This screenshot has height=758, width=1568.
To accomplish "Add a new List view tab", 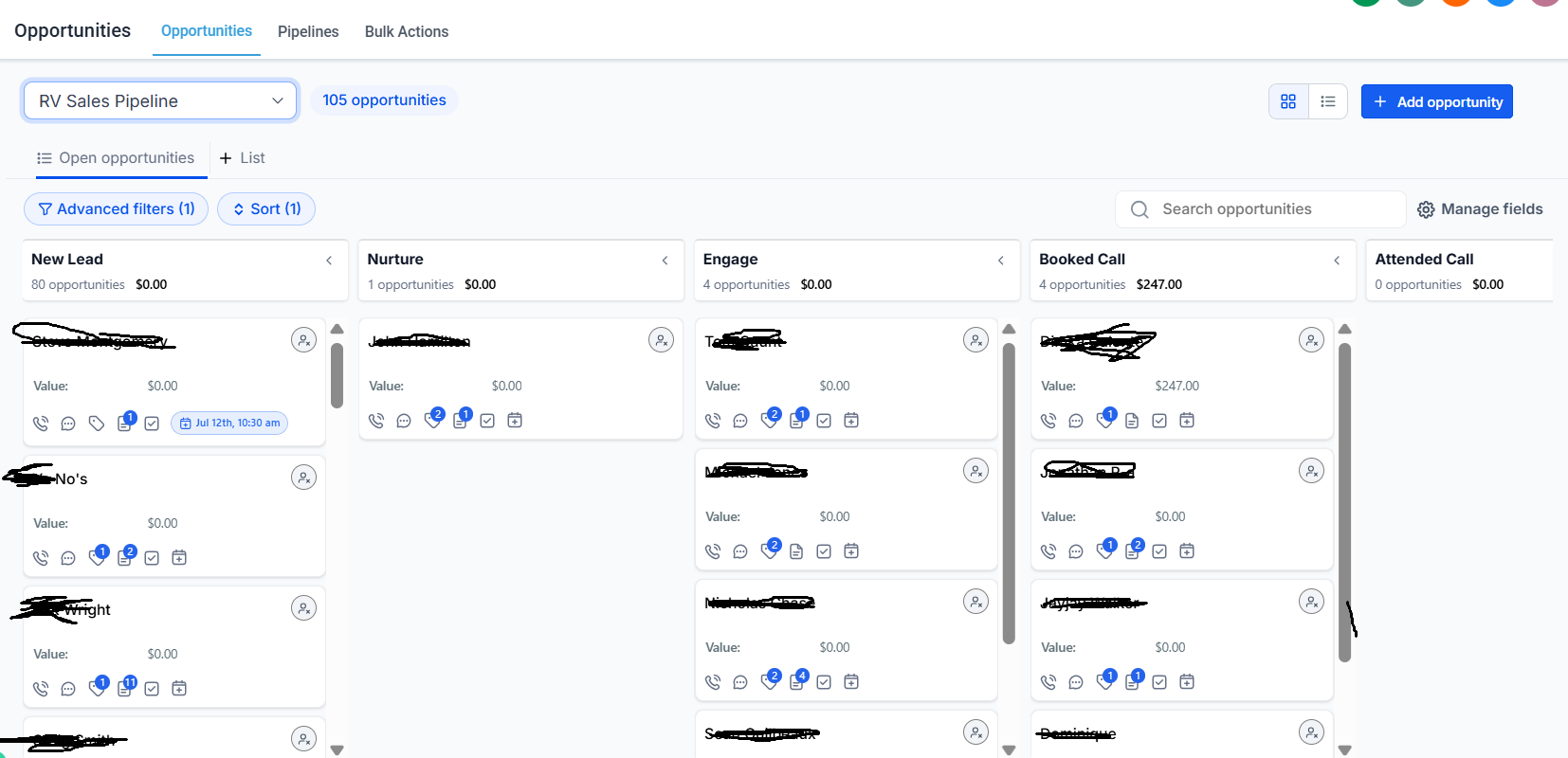I will click(x=243, y=158).
